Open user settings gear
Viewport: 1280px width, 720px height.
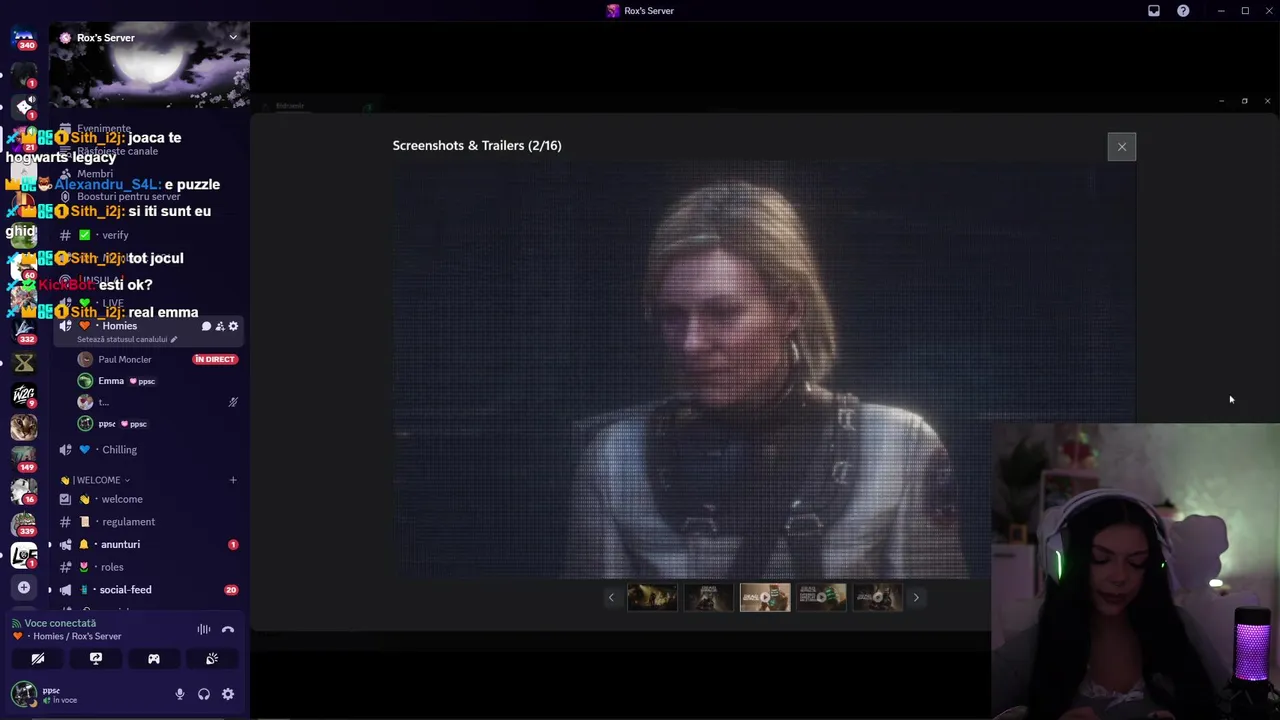click(x=228, y=694)
